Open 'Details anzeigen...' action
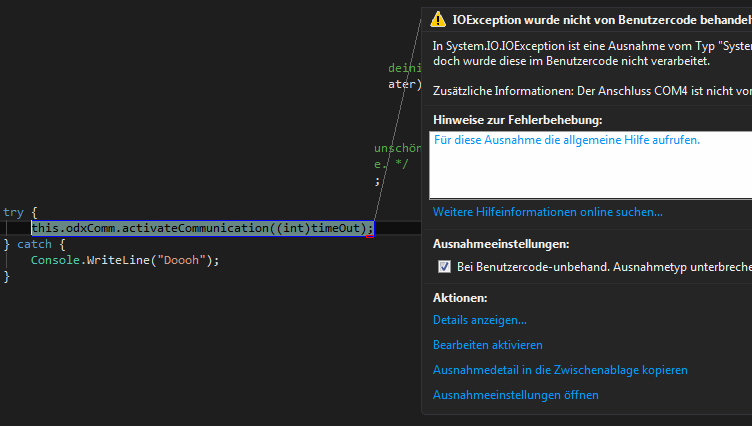The image size is (752, 426). pos(479,320)
